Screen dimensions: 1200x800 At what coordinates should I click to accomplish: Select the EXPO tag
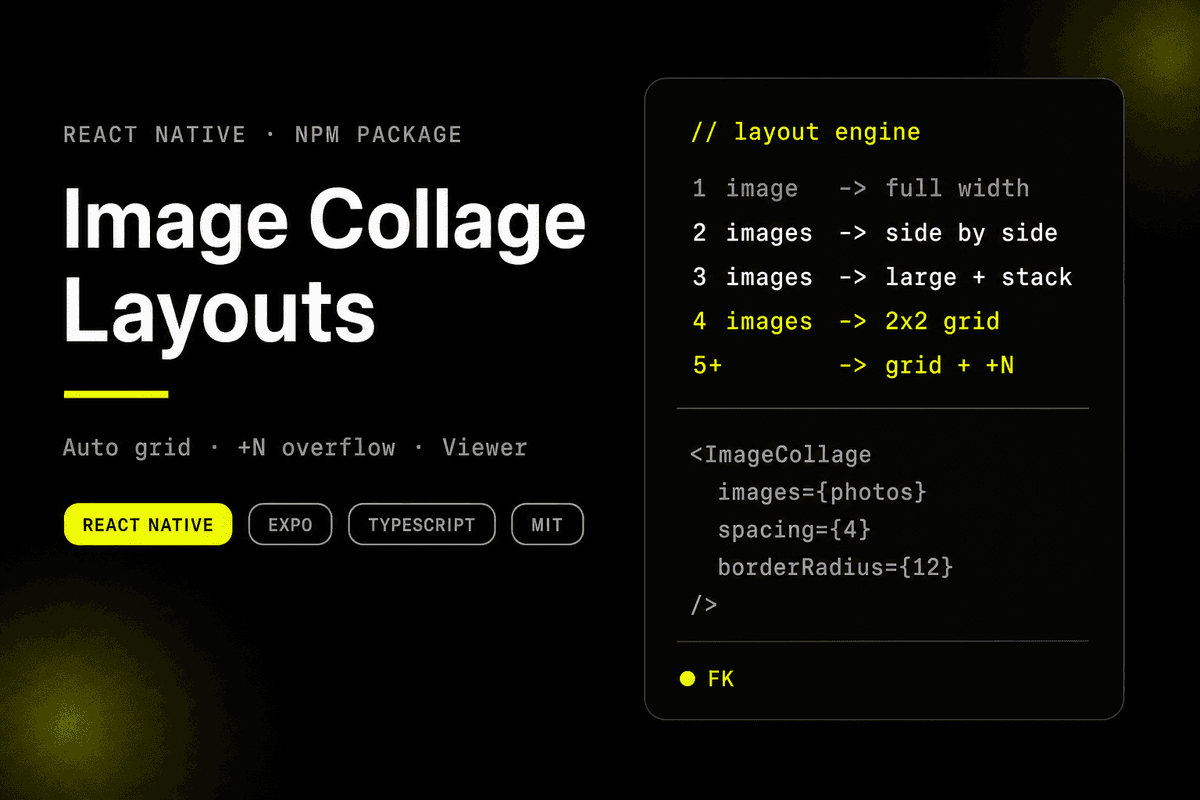(290, 525)
